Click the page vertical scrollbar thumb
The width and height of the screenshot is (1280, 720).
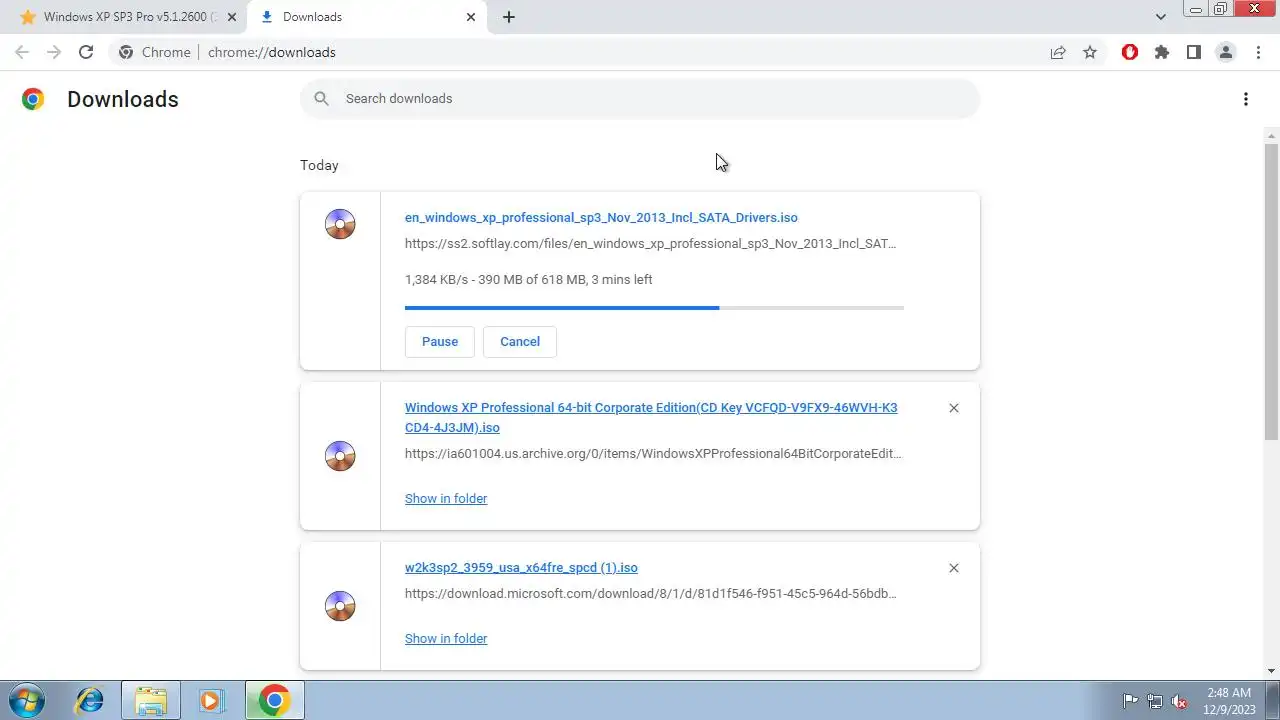pyautogui.click(x=1271, y=291)
